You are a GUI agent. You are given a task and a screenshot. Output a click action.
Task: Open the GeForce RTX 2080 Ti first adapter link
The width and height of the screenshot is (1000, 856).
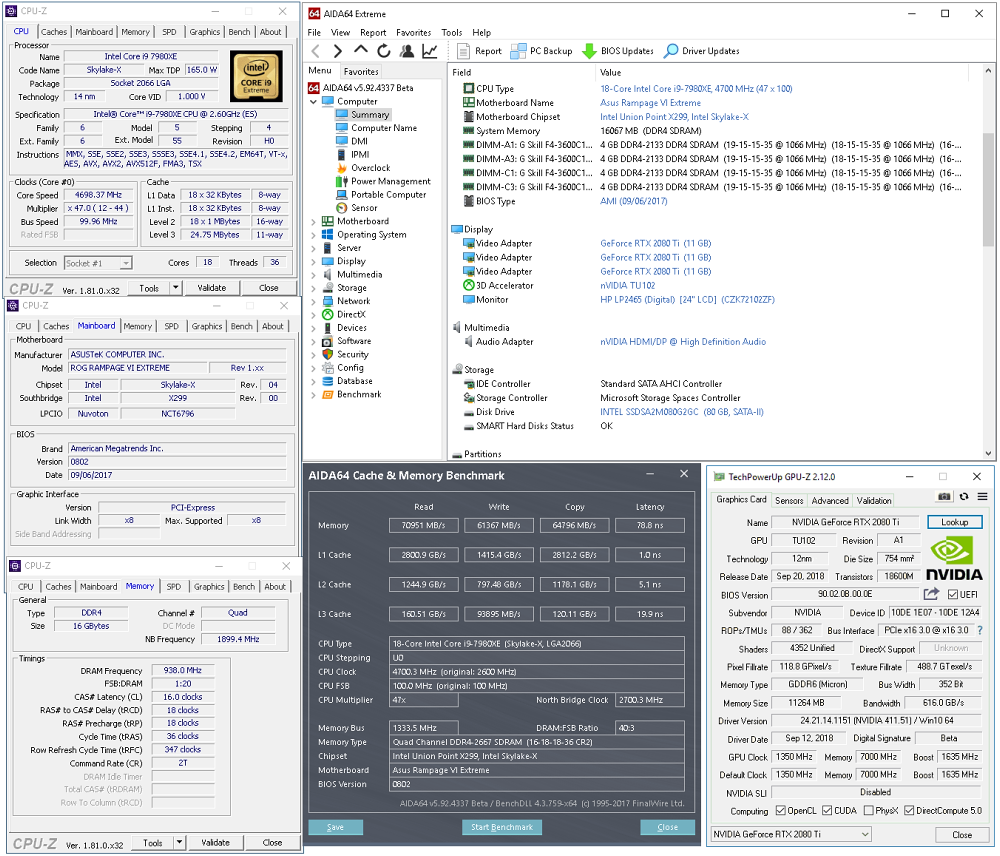click(x=655, y=243)
